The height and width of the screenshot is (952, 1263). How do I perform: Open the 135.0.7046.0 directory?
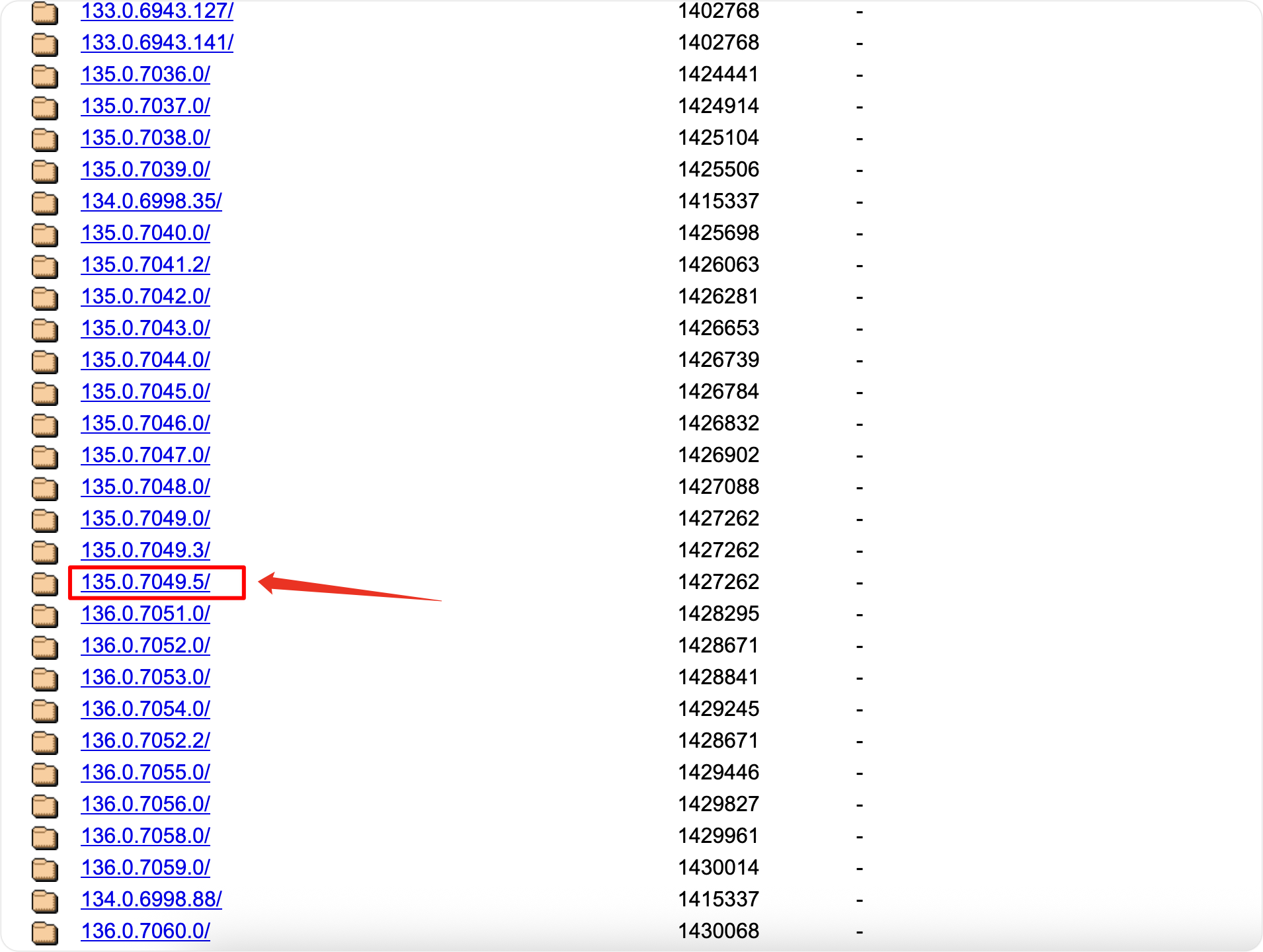click(145, 424)
